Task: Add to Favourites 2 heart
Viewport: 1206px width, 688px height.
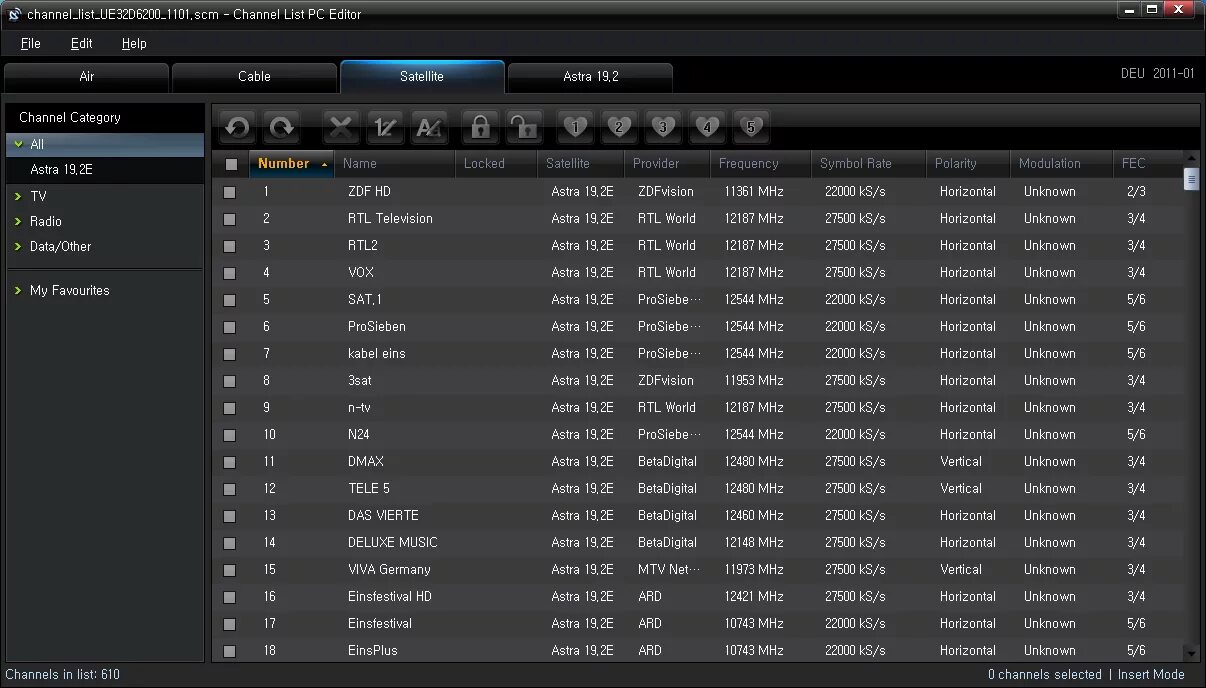Action: [x=619, y=127]
